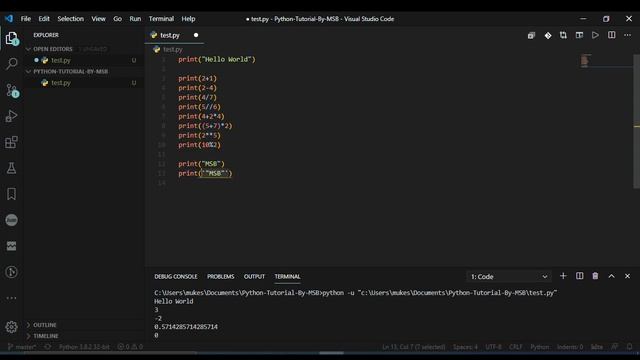640x360 pixels.
Task: Click the sync changes icon in status bar
Action: pos(48,347)
